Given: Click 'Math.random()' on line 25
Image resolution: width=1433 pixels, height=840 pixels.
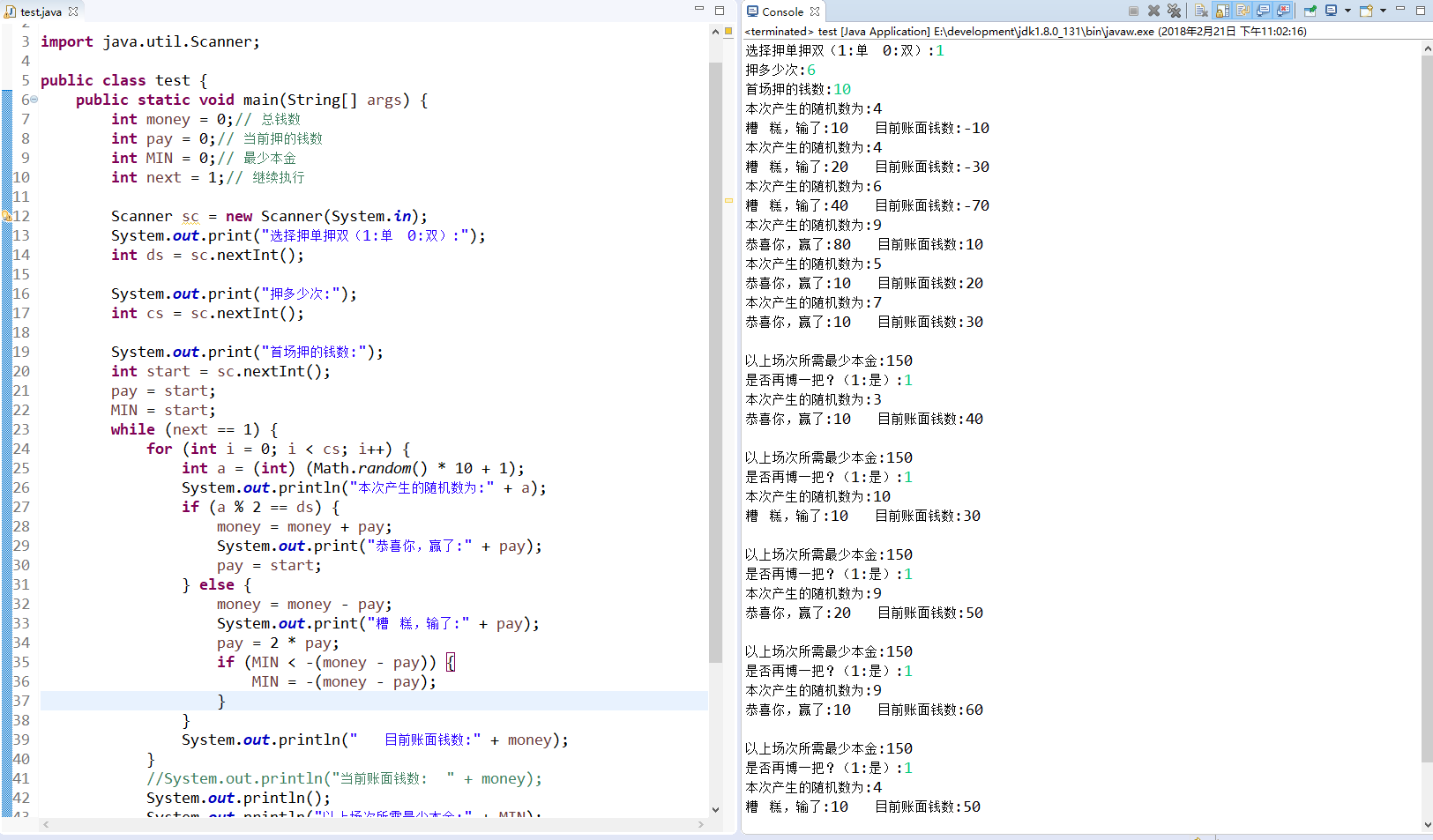Looking at the screenshot, I should pos(370,468).
